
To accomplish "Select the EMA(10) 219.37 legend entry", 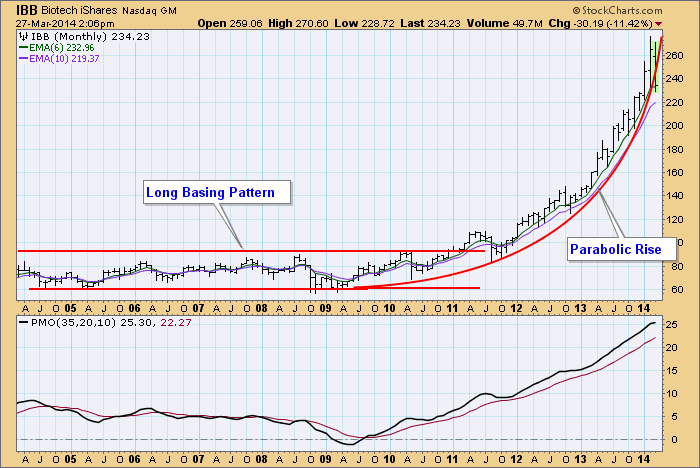I will click(70, 58).
